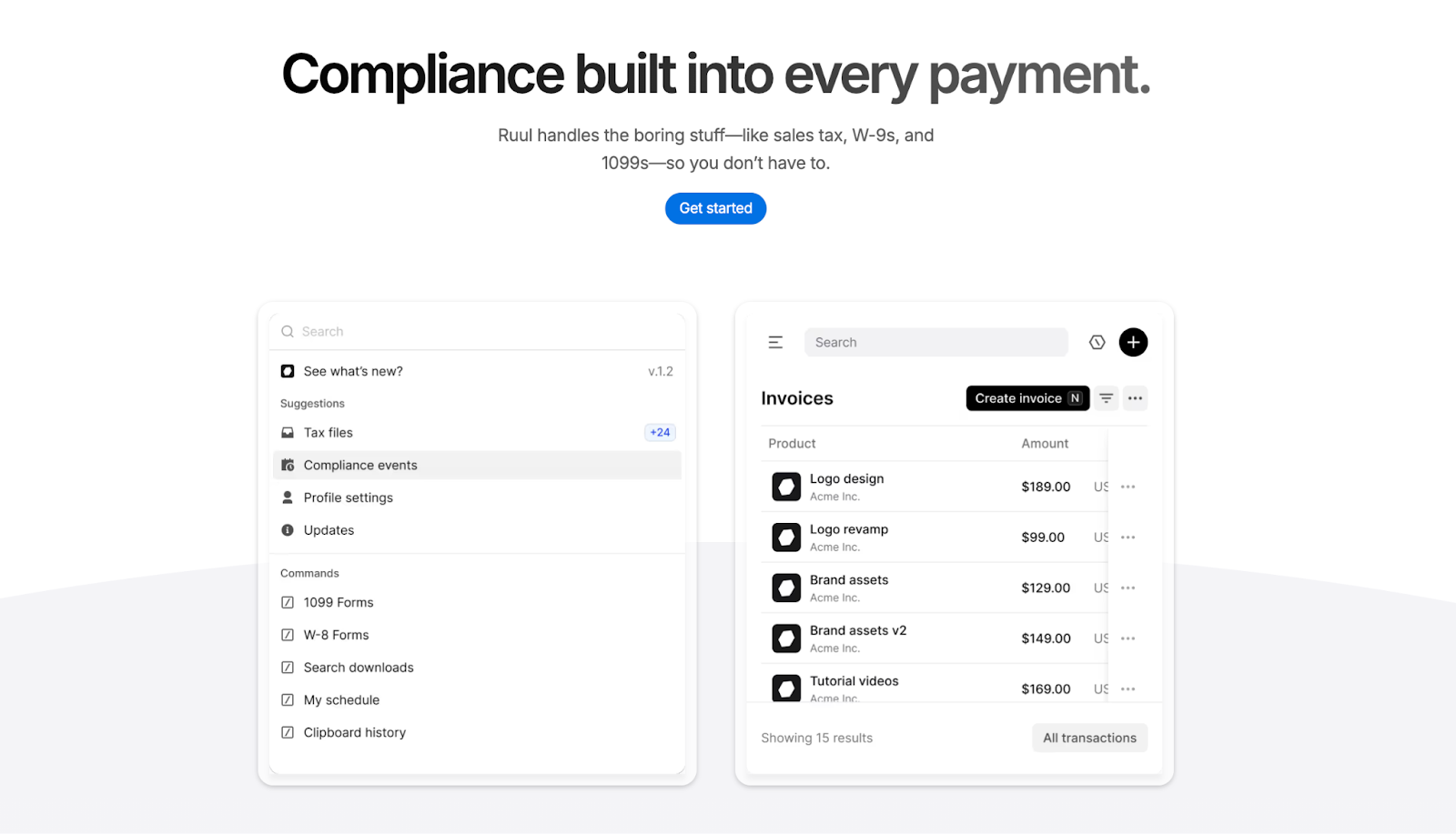Click the product icon for Brand assets v2
The image size is (1456, 834).
click(786, 638)
